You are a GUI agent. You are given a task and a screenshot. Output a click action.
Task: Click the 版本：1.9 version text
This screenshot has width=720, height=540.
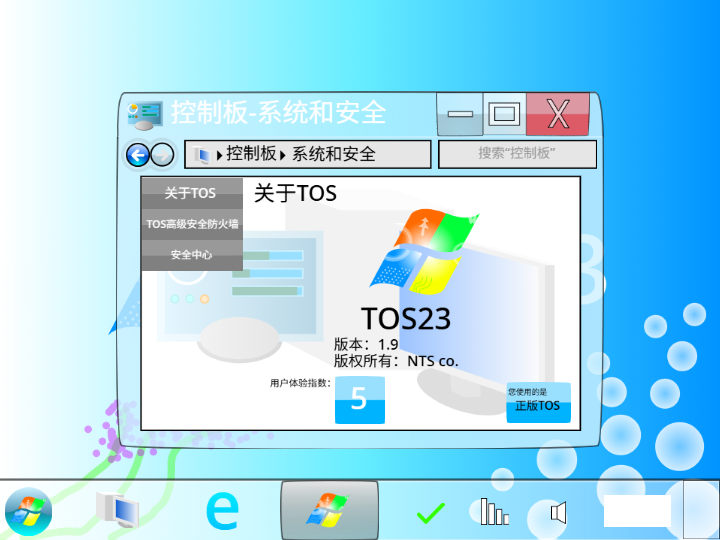366,344
